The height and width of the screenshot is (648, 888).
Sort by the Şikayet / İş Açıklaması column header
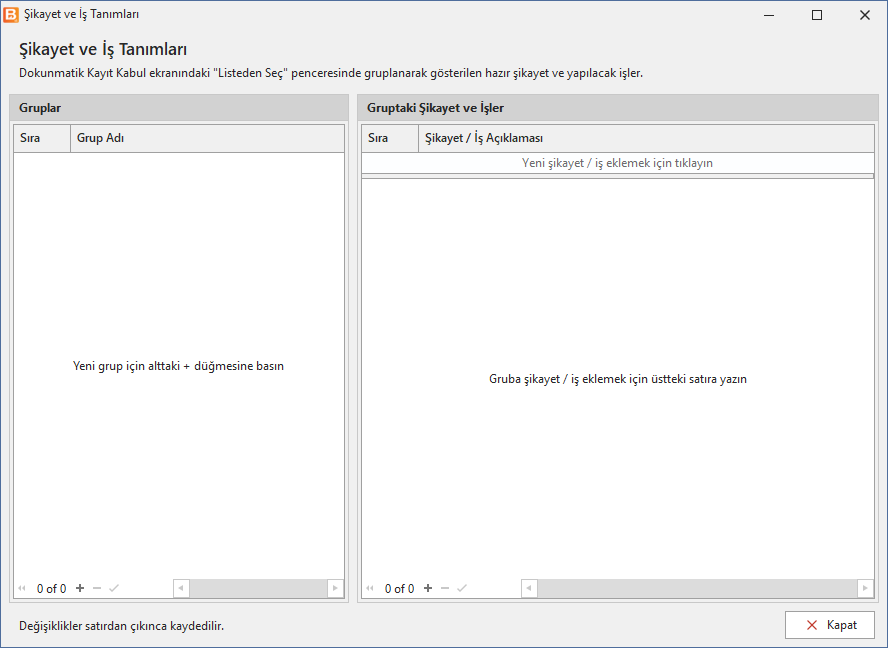[646, 138]
